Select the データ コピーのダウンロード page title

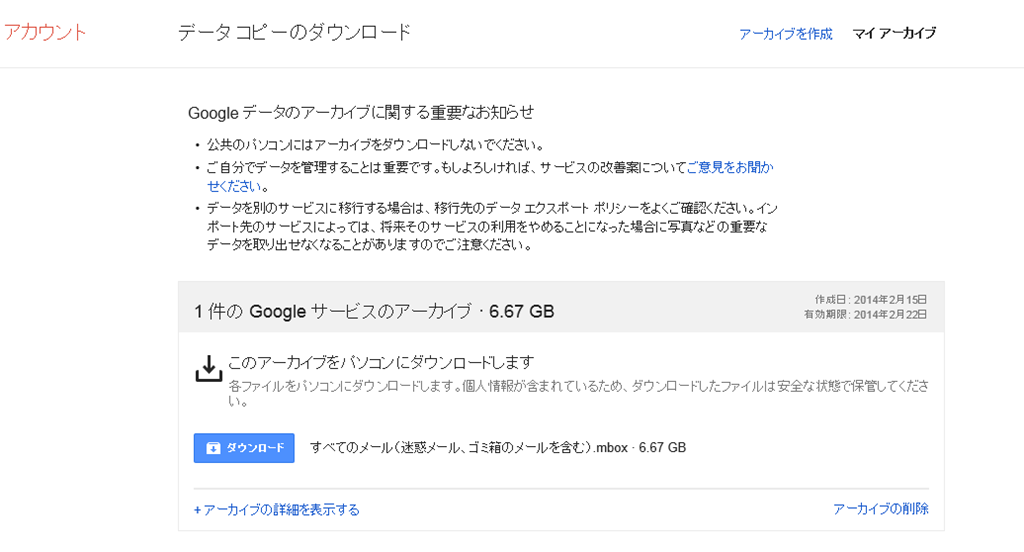(x=295, y=33)
